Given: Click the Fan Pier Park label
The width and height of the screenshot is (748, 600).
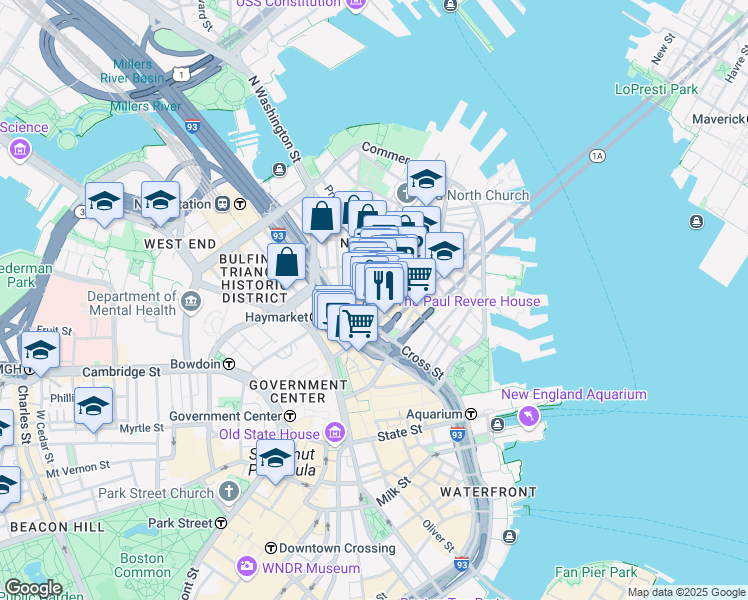Looking at the screenshot, I should pyautogui.click(x=596, y=572).
